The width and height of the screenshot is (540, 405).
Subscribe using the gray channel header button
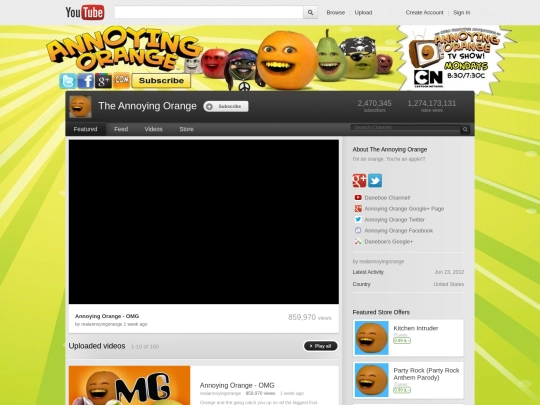(226, 106)
